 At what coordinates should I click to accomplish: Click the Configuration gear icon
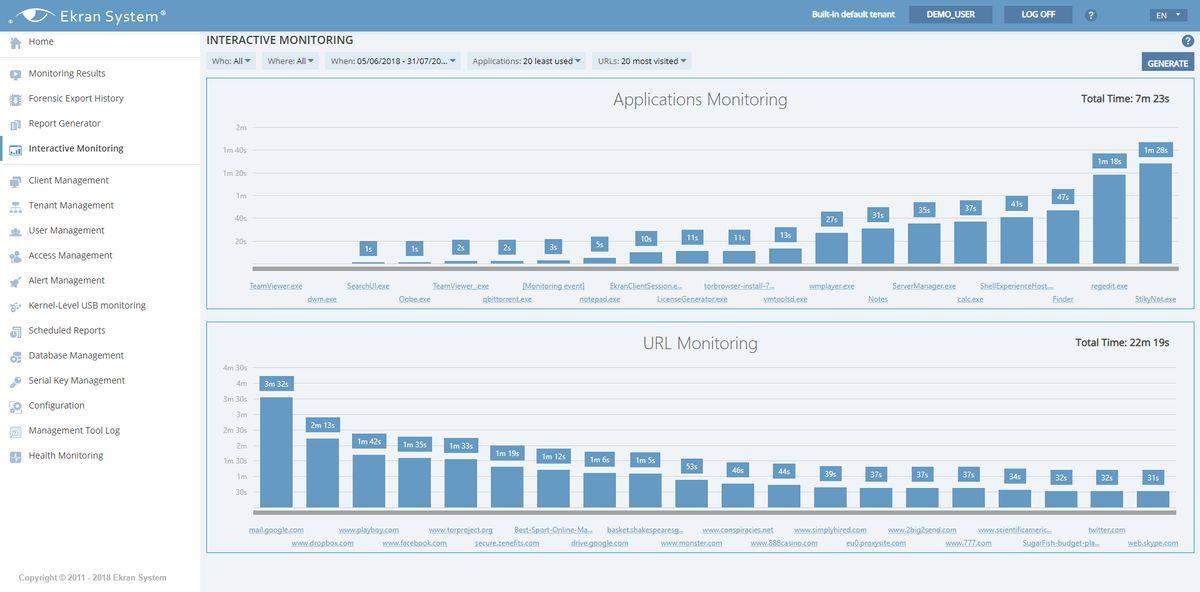15,406
